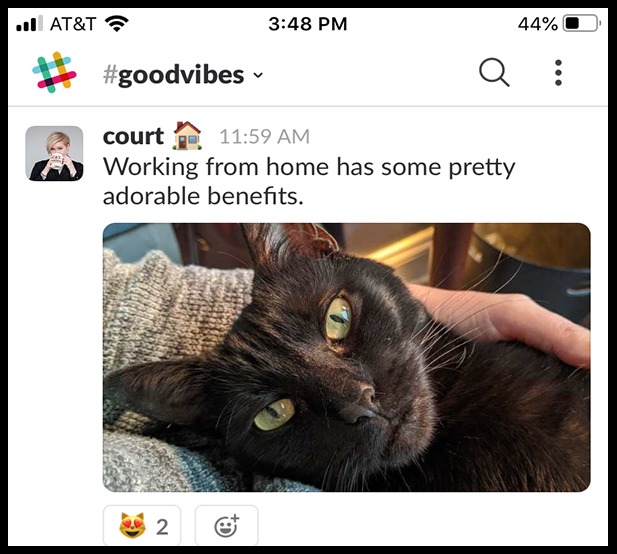Tap the house status emoji beside court
This screenshot has width=617, height=554.
(x=187, y=136)
